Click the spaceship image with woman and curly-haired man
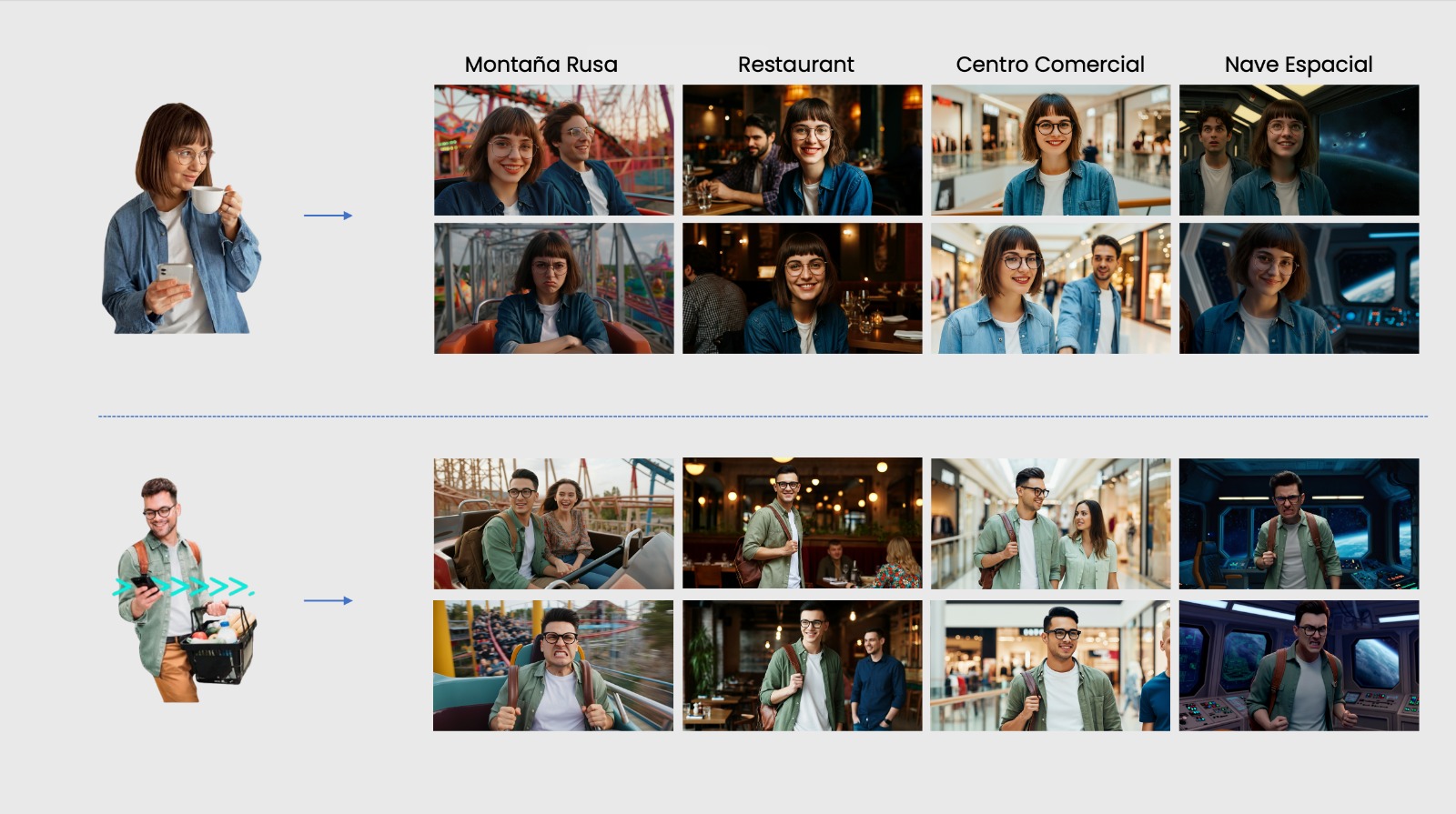 [x=1299, y=150]
